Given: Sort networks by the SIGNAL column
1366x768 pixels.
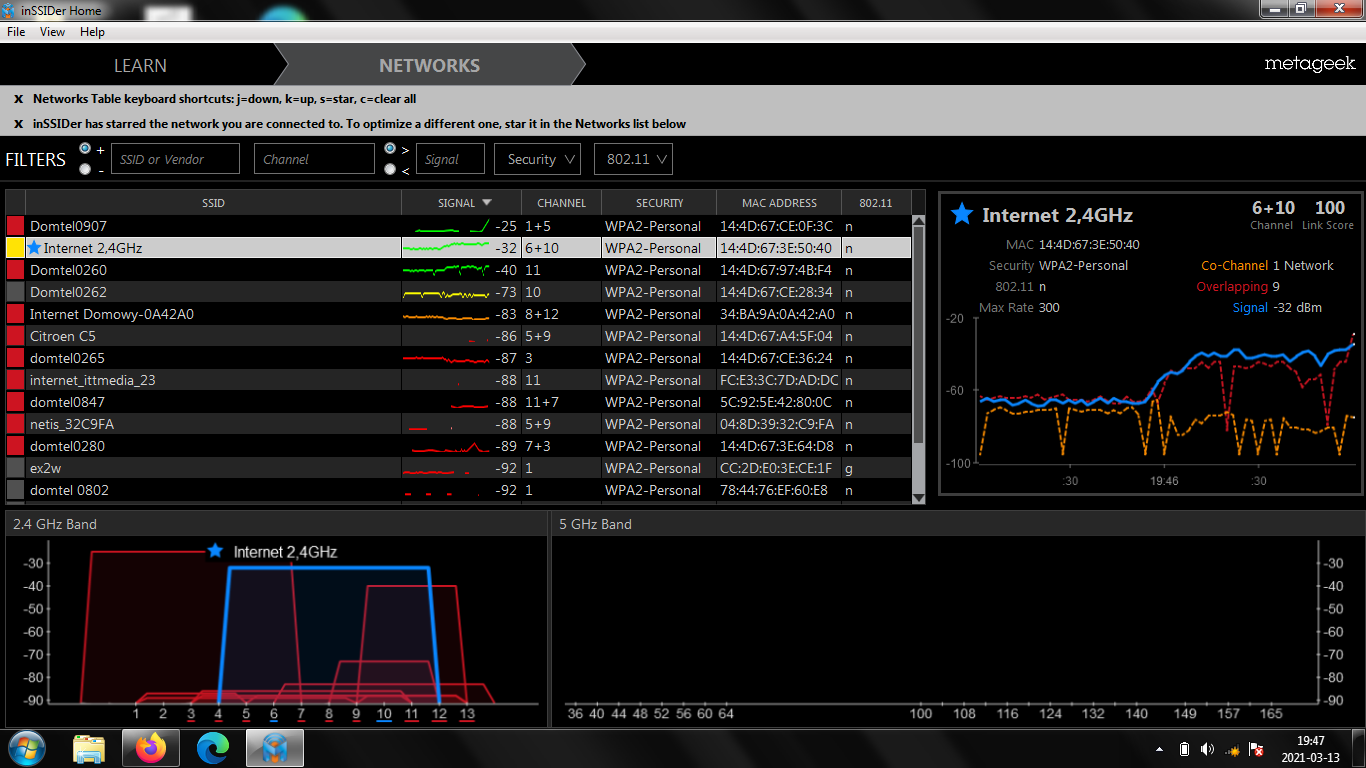Looking at the screenshot, I should (462, 202).
